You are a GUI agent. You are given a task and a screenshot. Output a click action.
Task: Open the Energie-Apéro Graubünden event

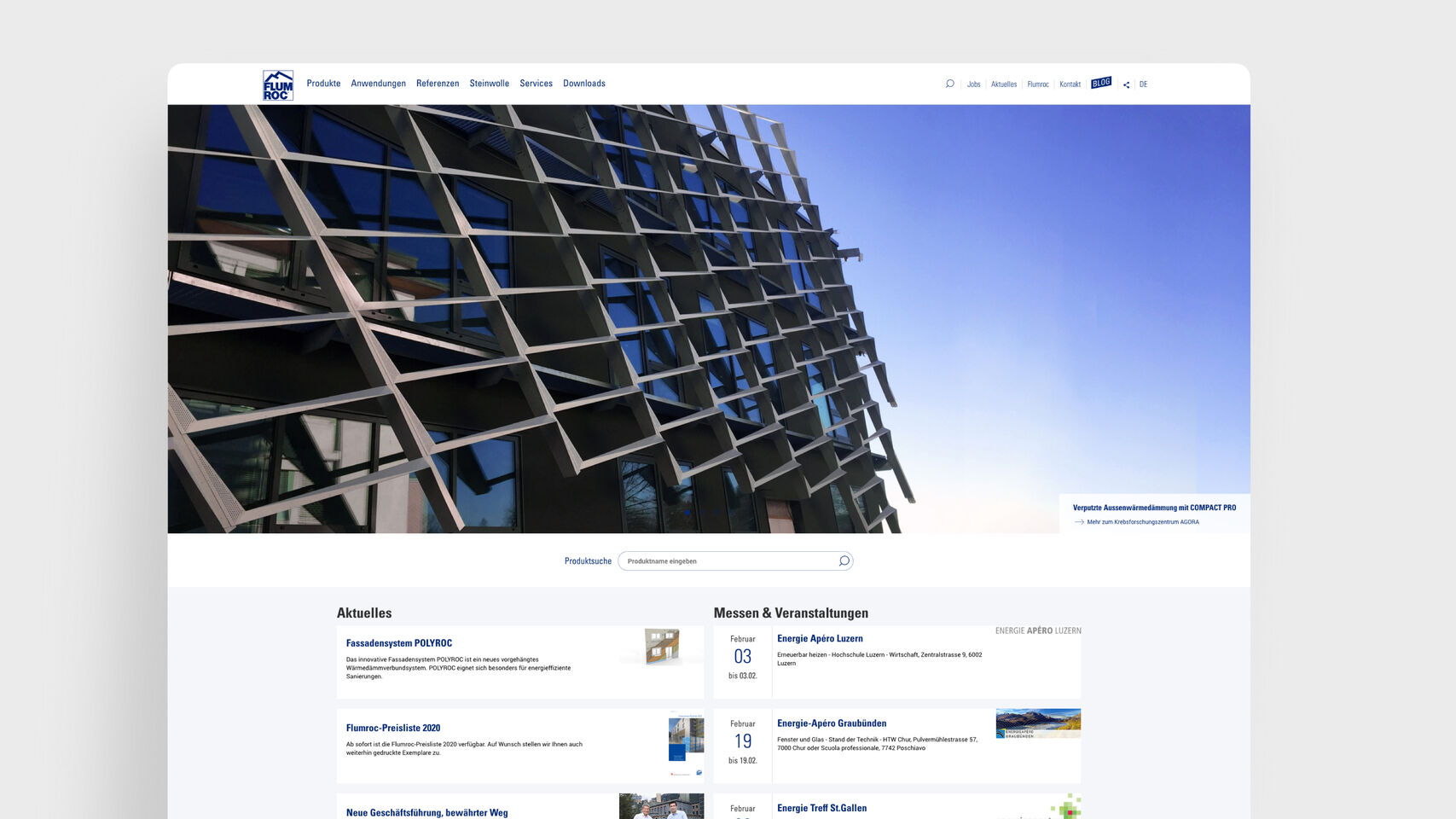(x=832, y=723)
